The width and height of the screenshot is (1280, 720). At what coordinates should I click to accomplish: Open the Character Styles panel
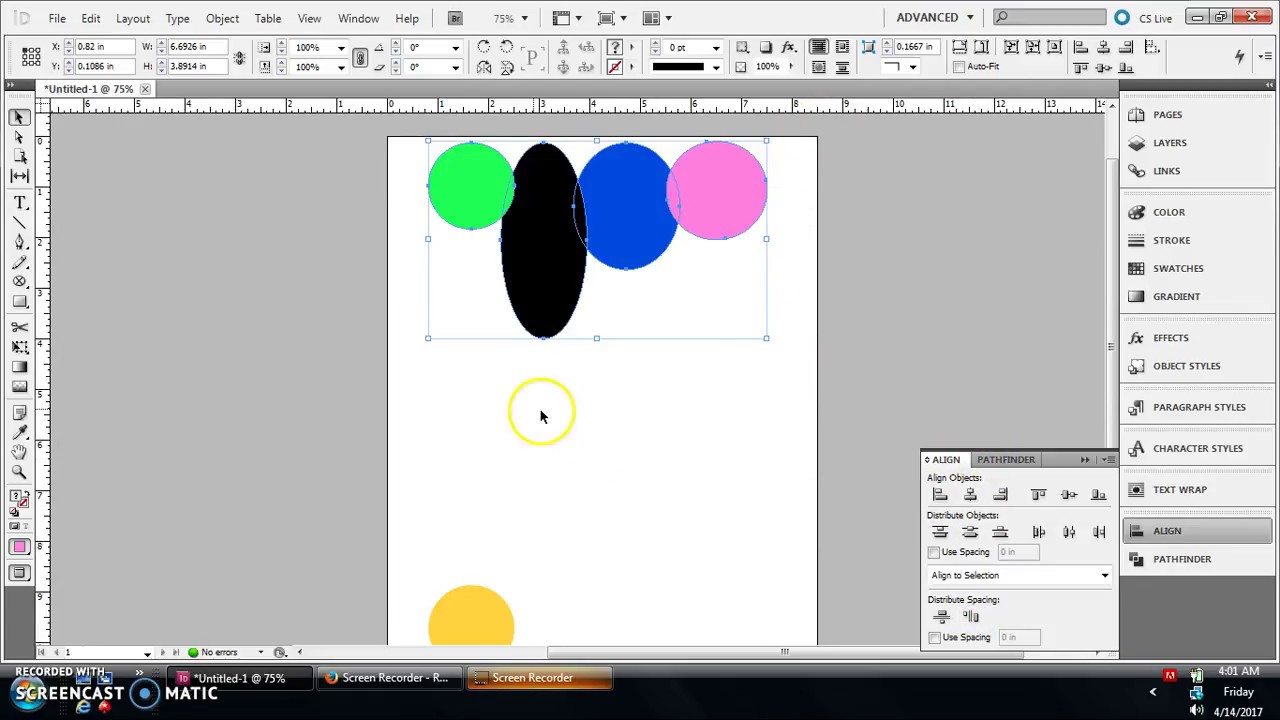tap(1196, 448)
